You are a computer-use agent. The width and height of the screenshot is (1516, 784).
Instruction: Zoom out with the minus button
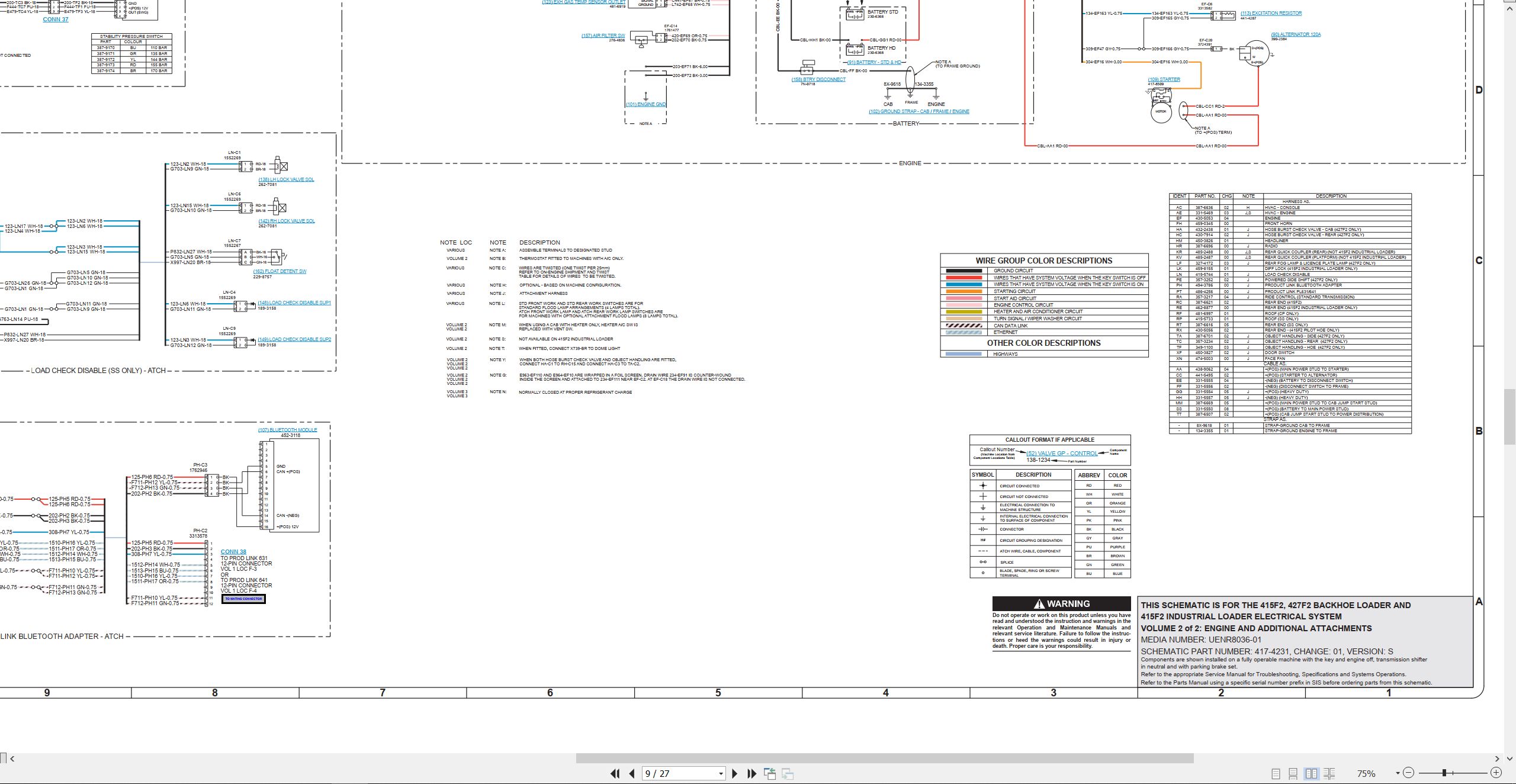tap(1409, 773)
